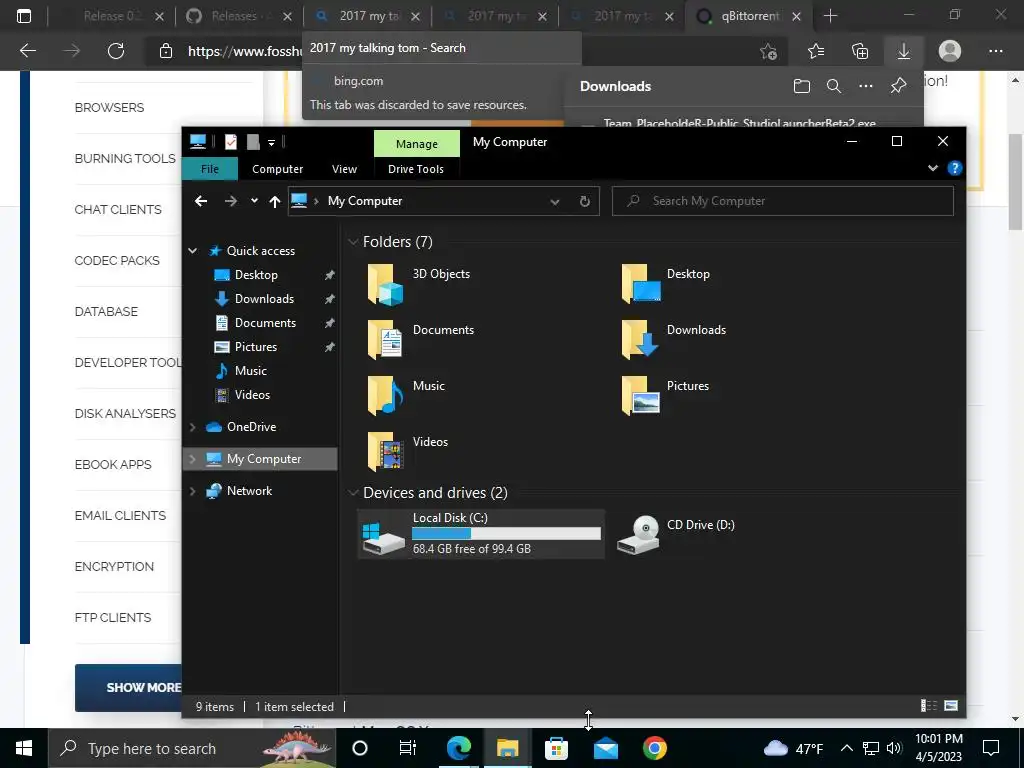Click the Manage contextual tab
The width and height of the screenshot is (1024, 768).
[417, 144]
